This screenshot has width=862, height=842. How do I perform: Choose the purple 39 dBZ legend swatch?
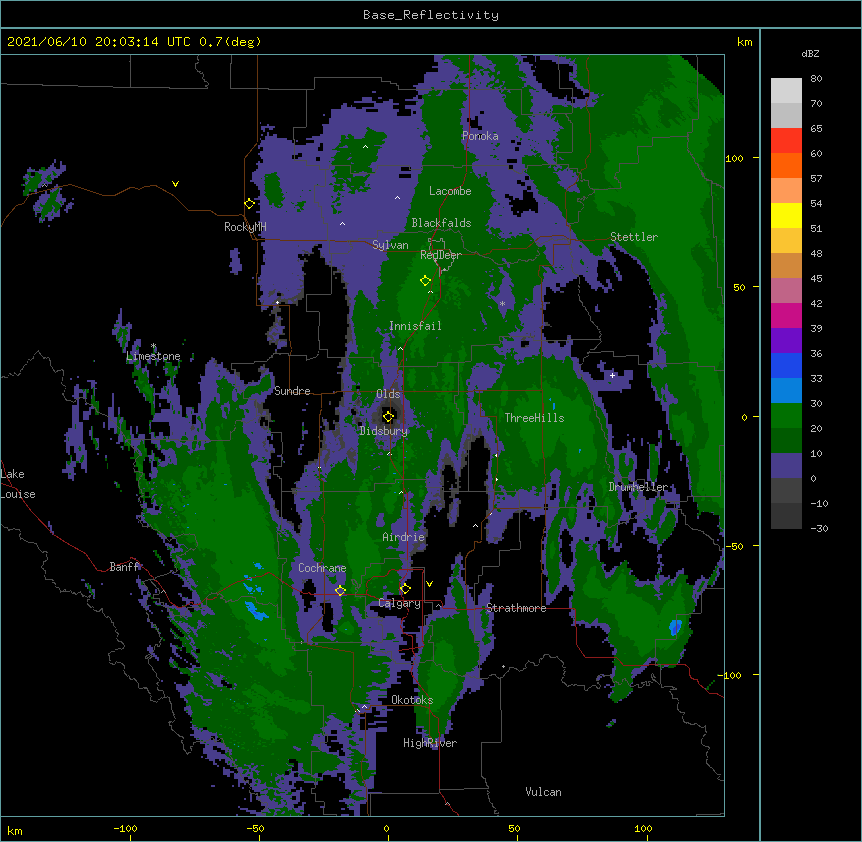pyautogui.click(x=786, y=340)
